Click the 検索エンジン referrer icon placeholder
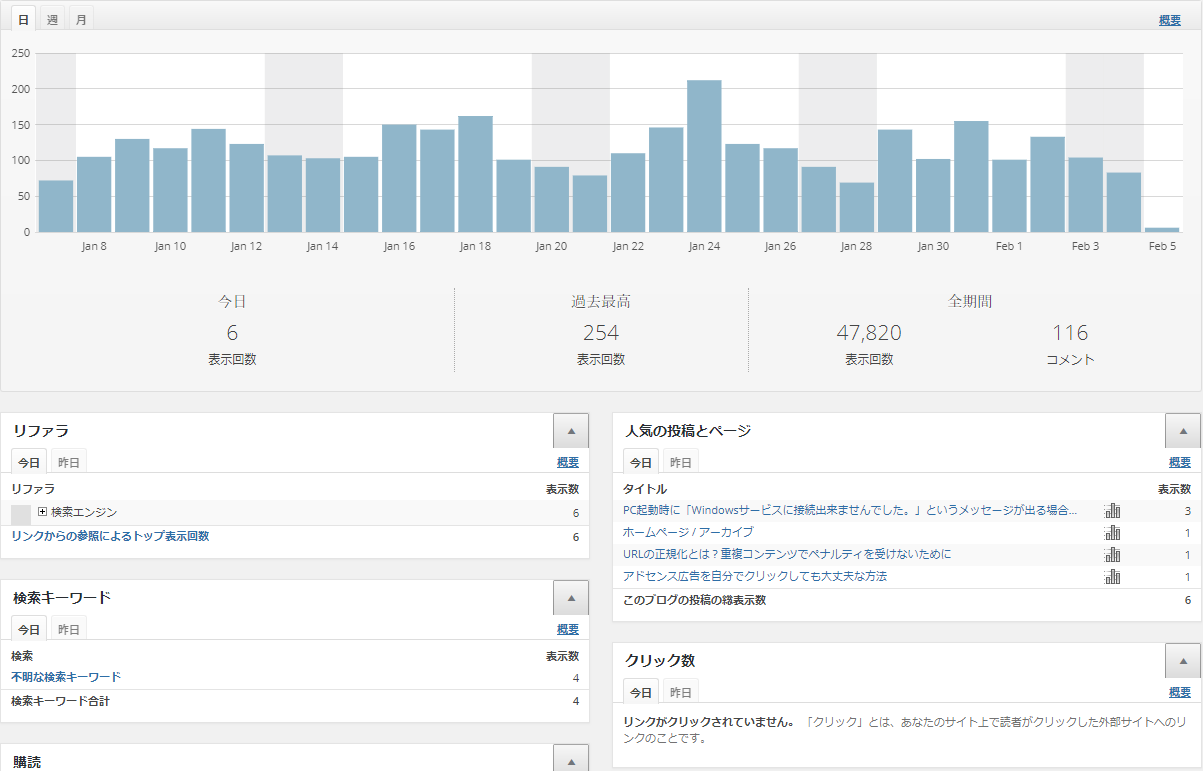Image resolution: width=1203 pixels, height=771 pixels. [x=21, y=514]
